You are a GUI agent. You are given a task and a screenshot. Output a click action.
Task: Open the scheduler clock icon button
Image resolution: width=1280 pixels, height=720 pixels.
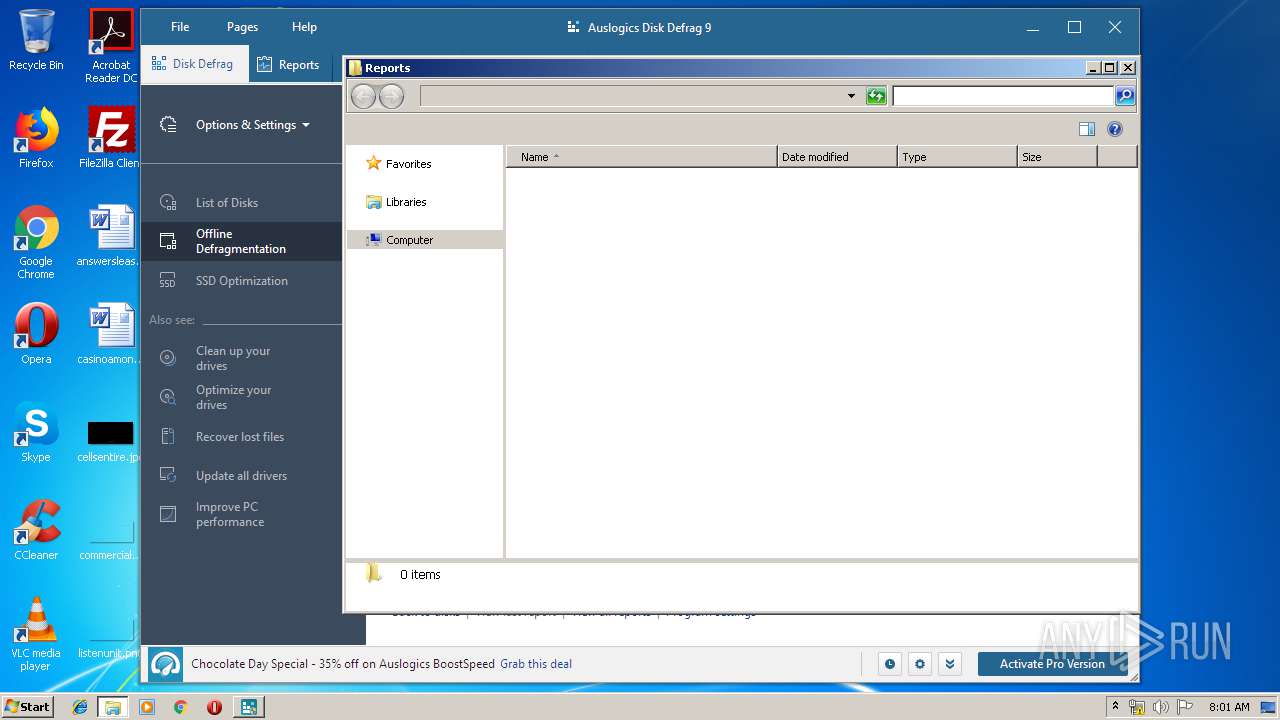(890, 664)
